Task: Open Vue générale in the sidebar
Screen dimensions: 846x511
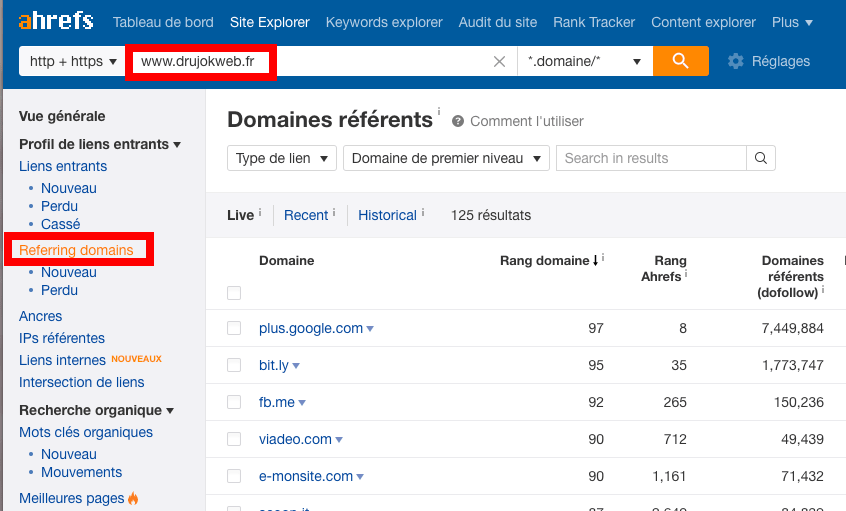Action: 62,116
